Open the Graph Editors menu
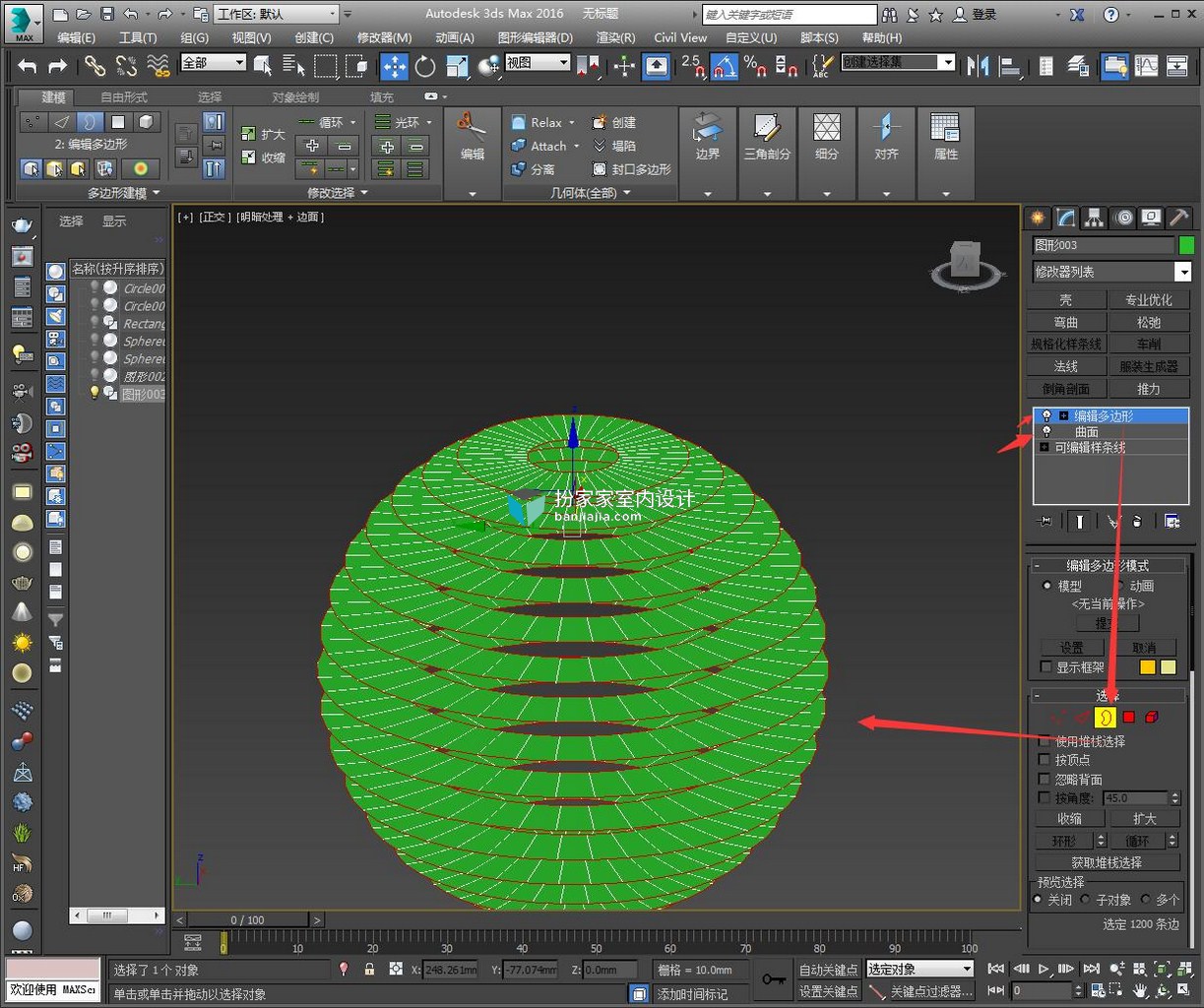 (535, 37)
